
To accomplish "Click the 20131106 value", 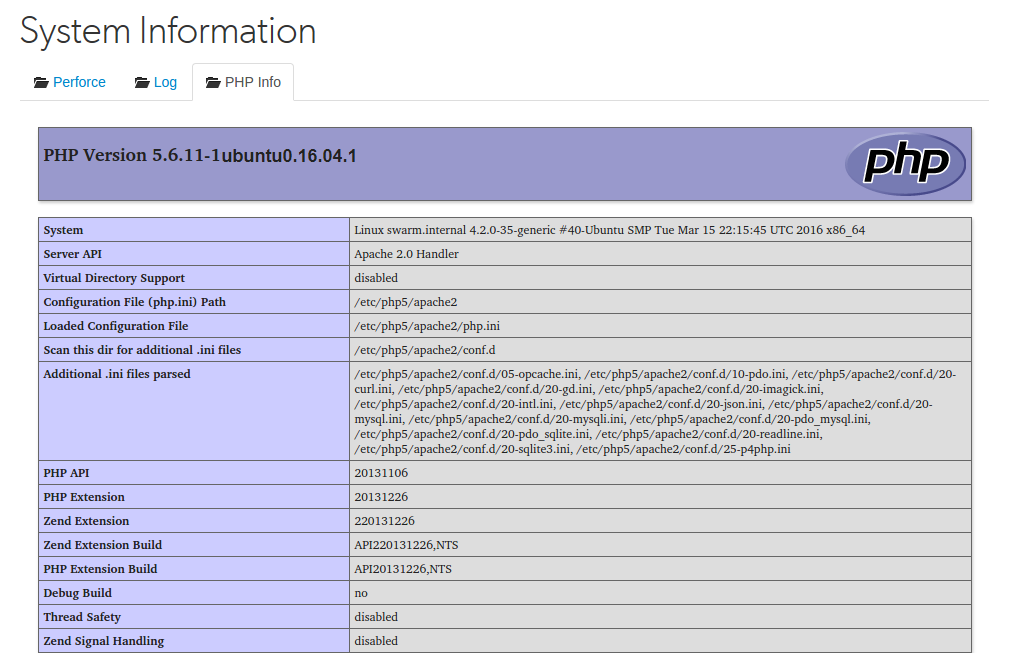I will pos(381,473).
